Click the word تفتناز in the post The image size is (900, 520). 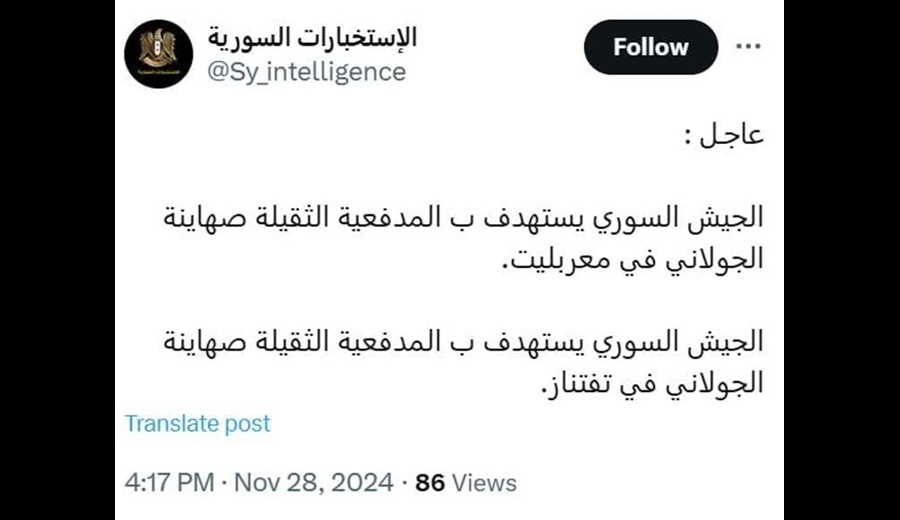point(576,383)
